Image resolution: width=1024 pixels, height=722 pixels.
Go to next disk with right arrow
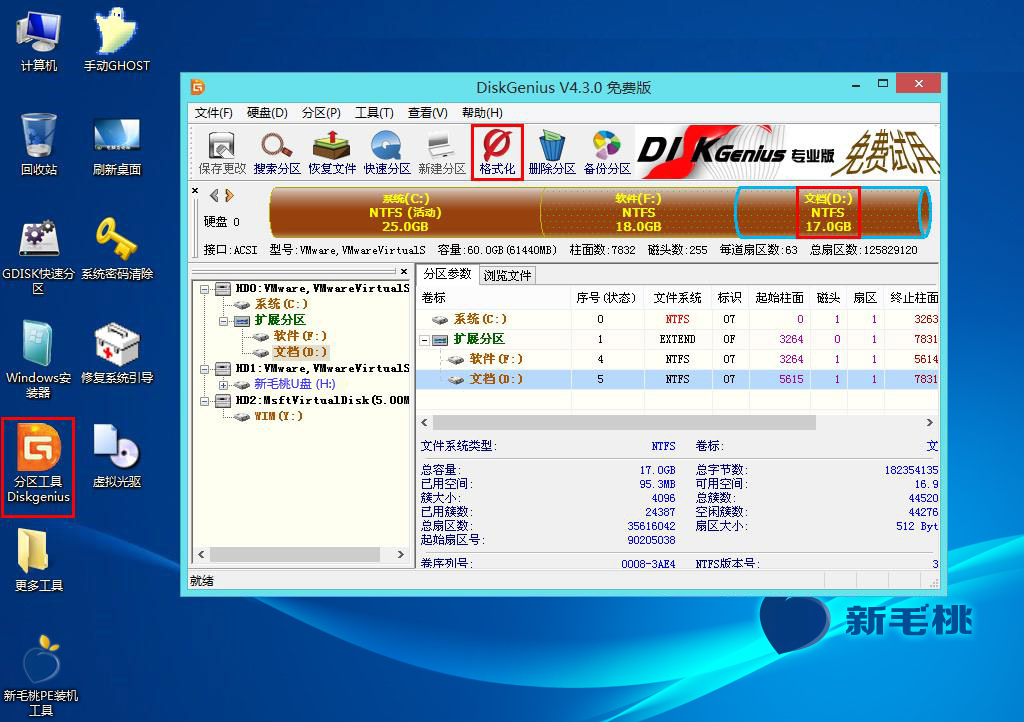[229, 195]
